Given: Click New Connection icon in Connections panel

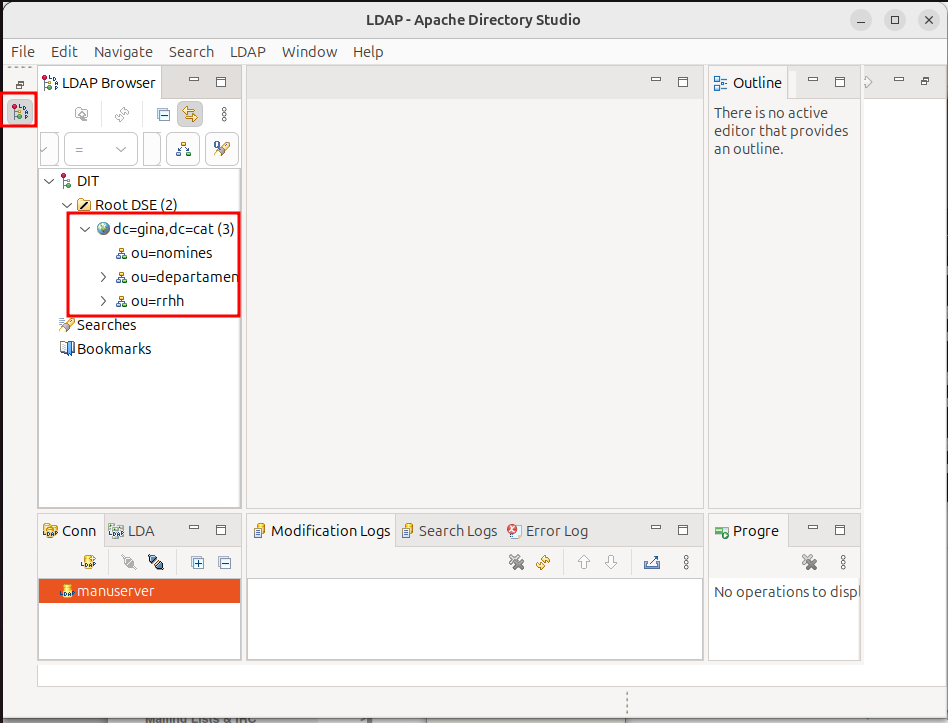Looking at the screenshot, I should point(88,563).
